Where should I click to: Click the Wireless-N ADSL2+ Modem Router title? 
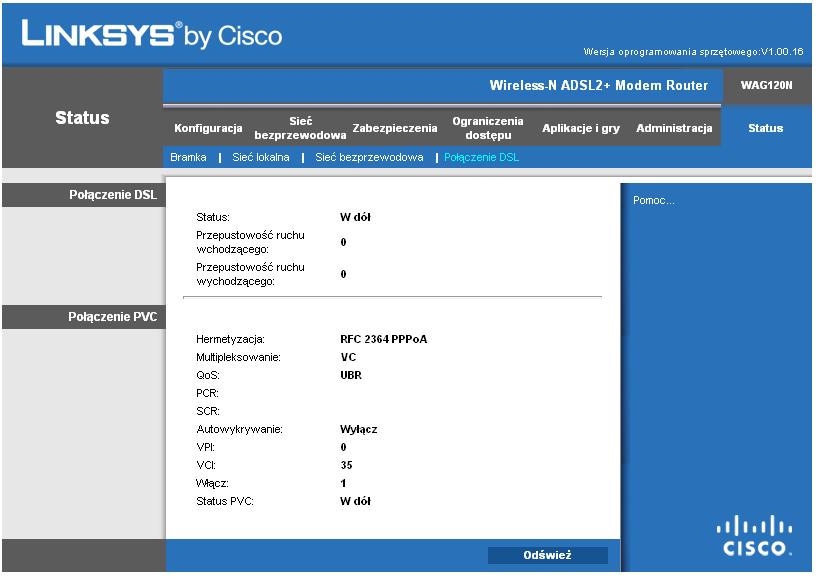[x=598, y=85]
